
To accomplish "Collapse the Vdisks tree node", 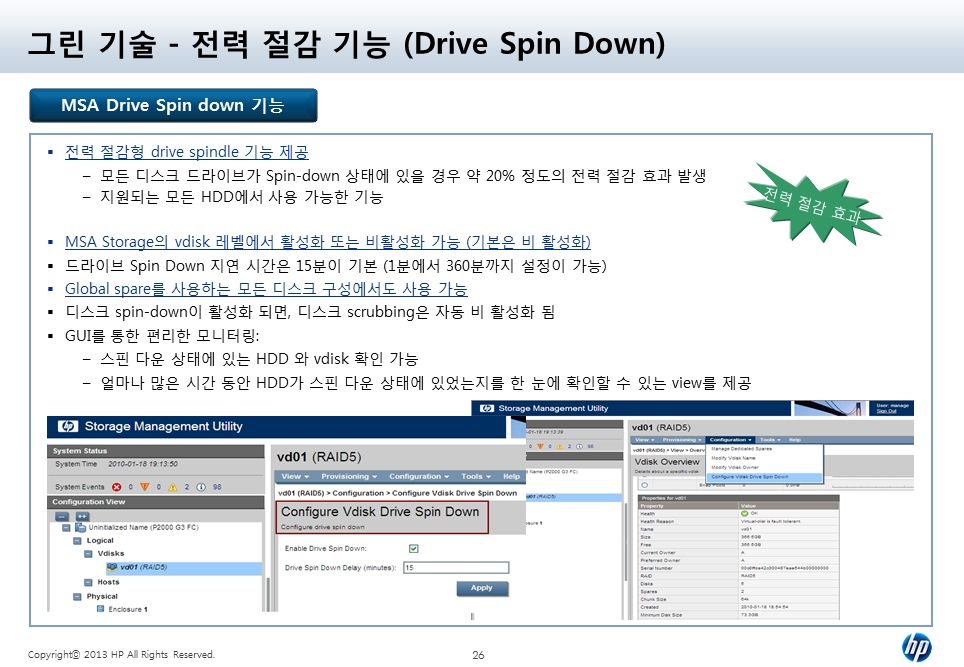I will pos(89,554).
